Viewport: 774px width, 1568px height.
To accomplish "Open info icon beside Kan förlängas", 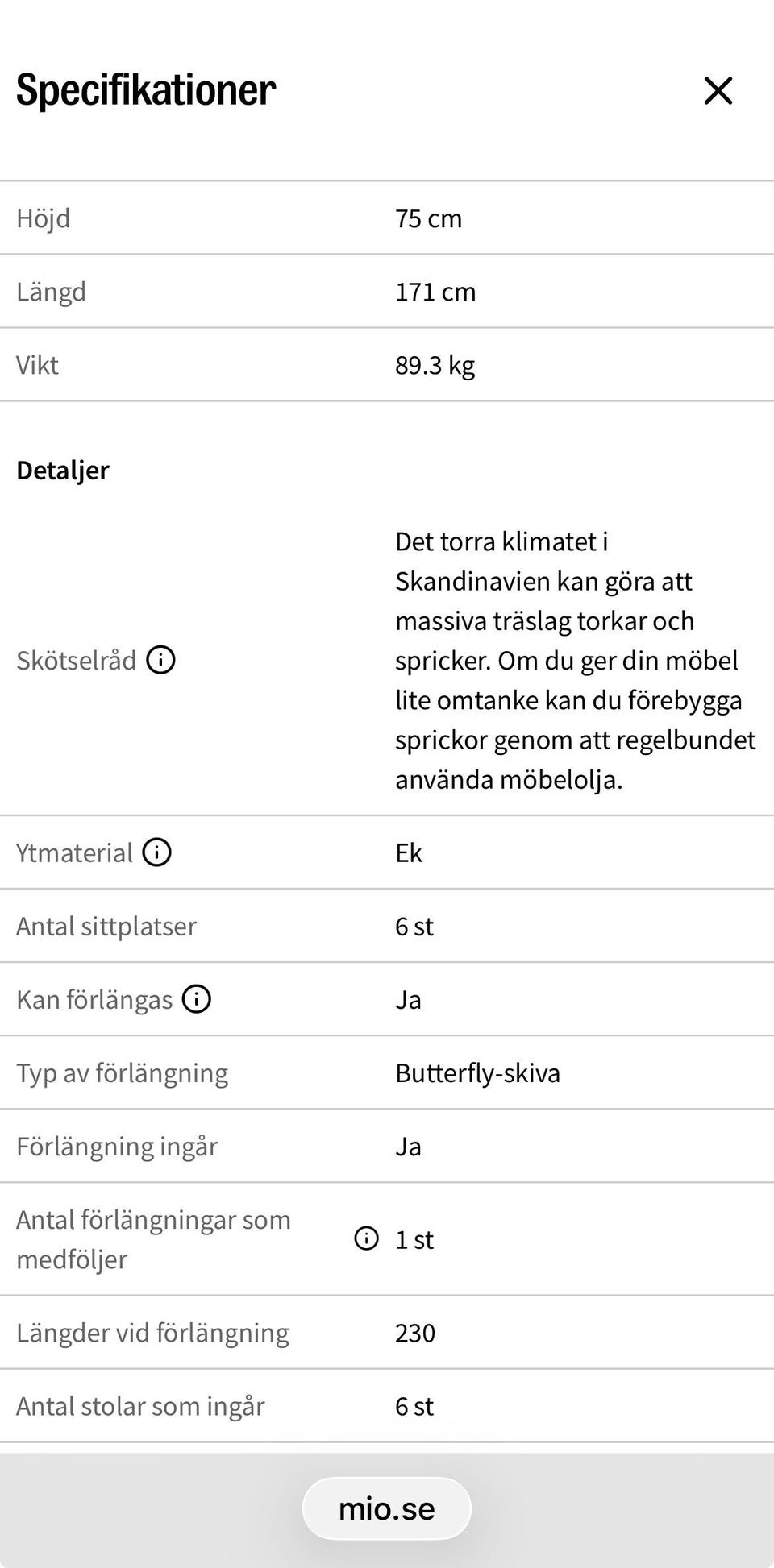I will point(196,999).
